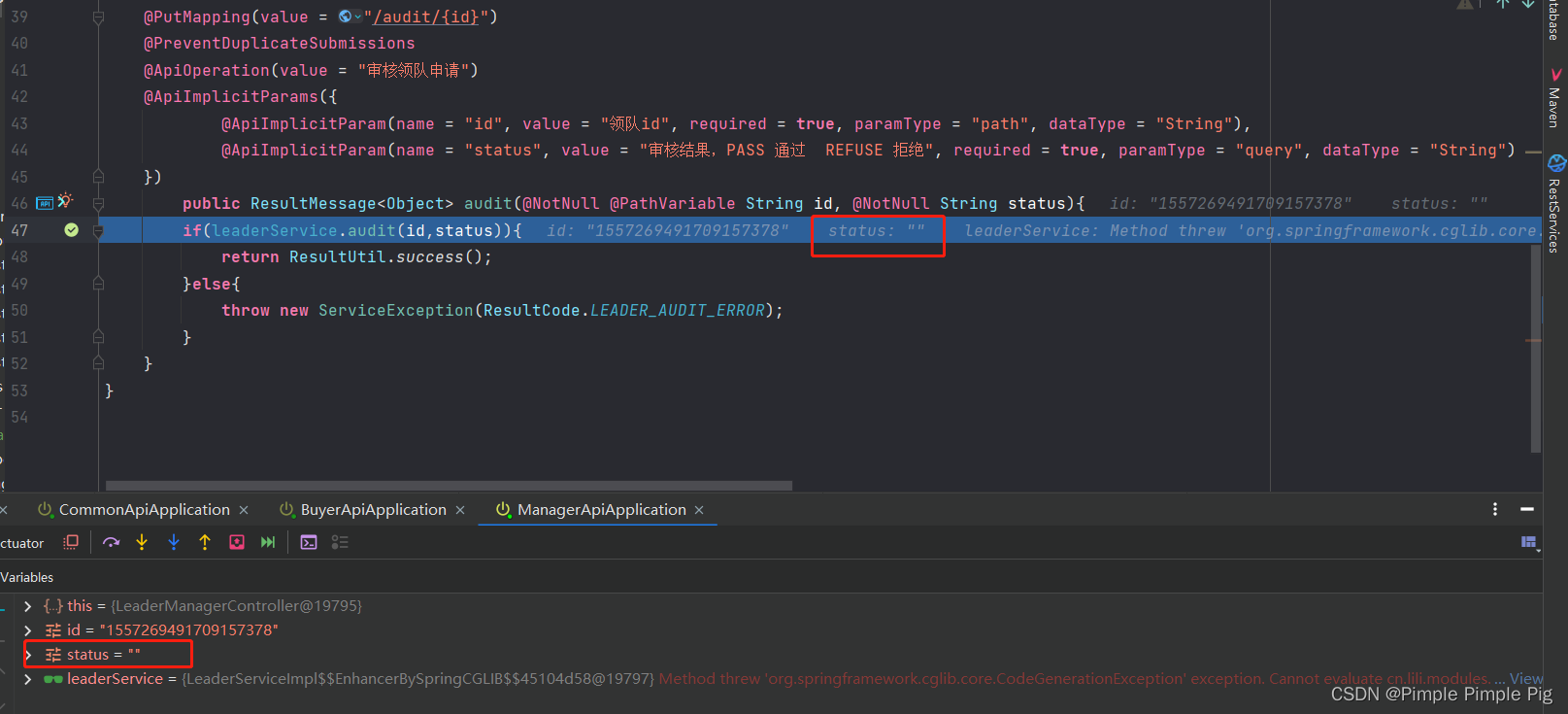This screenshot has height=714, width=1568.
Task: Close the ManagerApiApplication tab
Action: pyautogui.click(x=699, y=510)
